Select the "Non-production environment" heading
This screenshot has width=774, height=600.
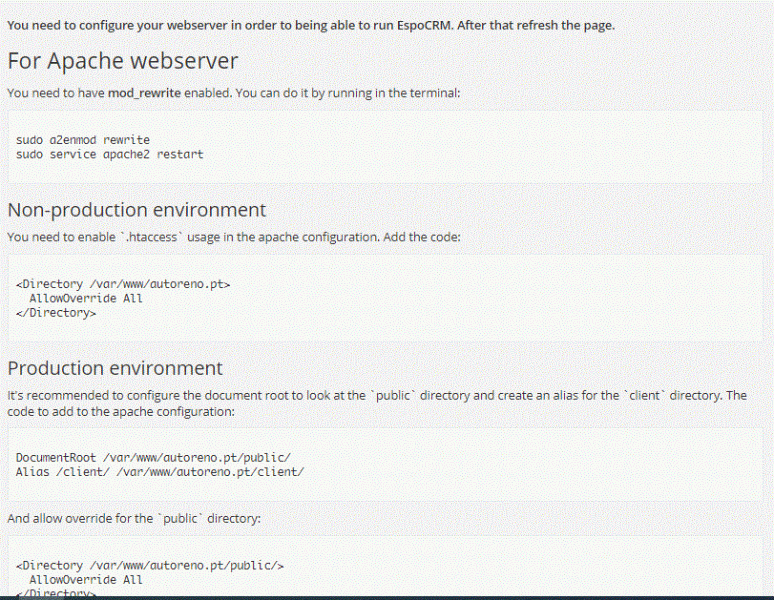137,210
